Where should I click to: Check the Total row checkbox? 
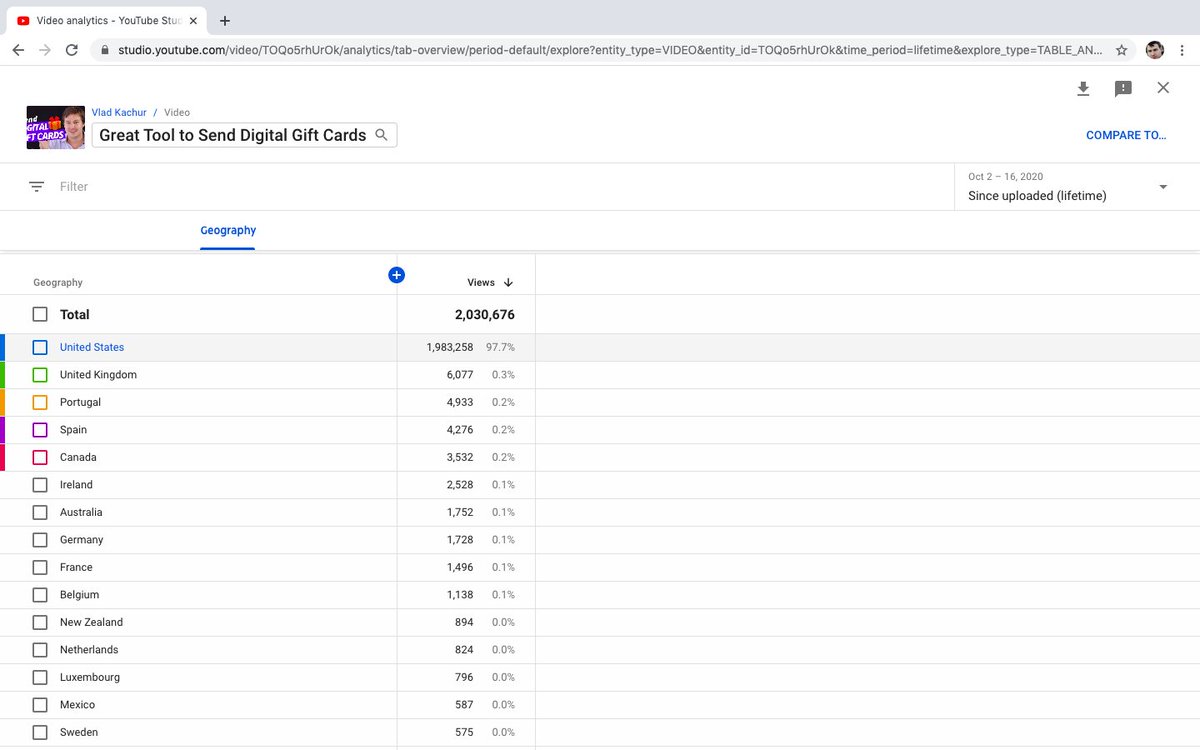coord(40,314)
